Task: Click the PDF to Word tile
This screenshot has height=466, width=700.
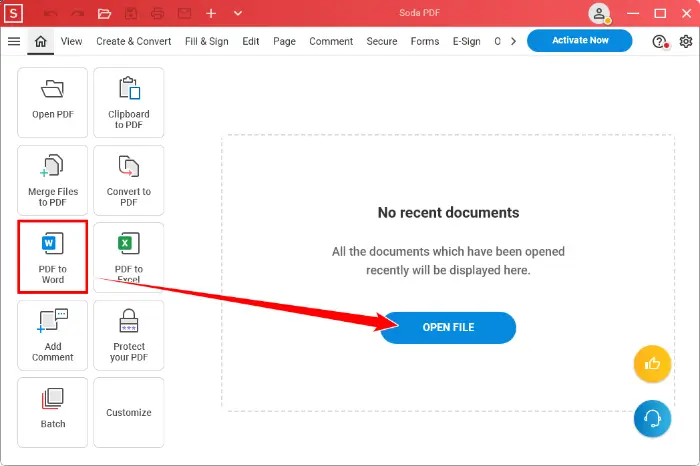Action: (52, 257)
